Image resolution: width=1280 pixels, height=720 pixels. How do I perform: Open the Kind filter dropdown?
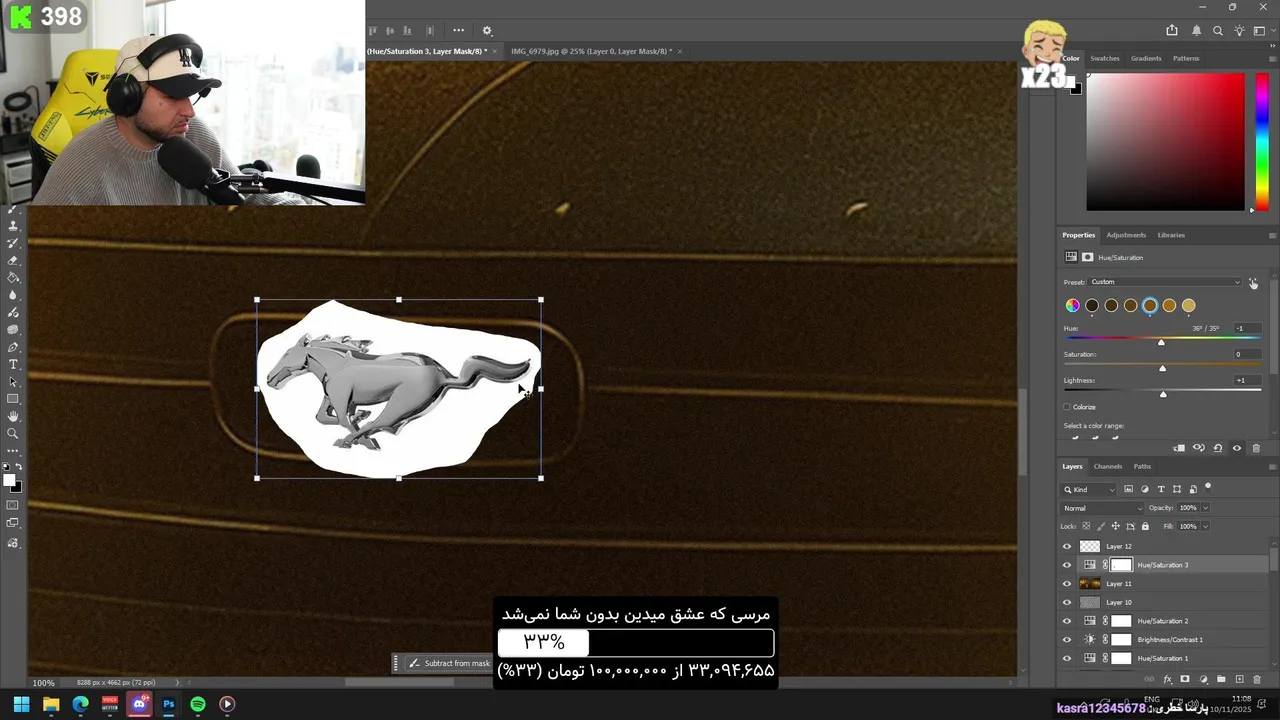point(1089,490)
